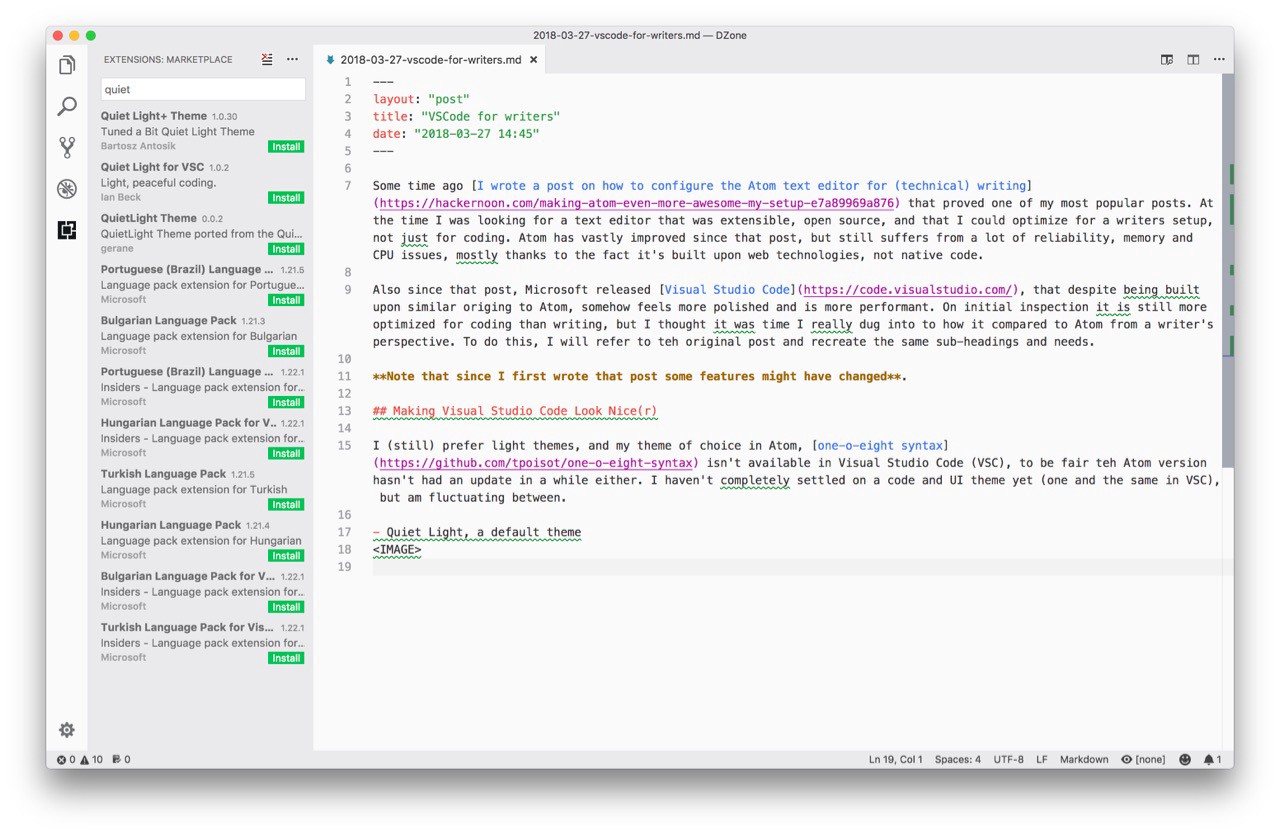Open the Source Control view
This screenshot has height=835, width=1280.
click(67, 147)
